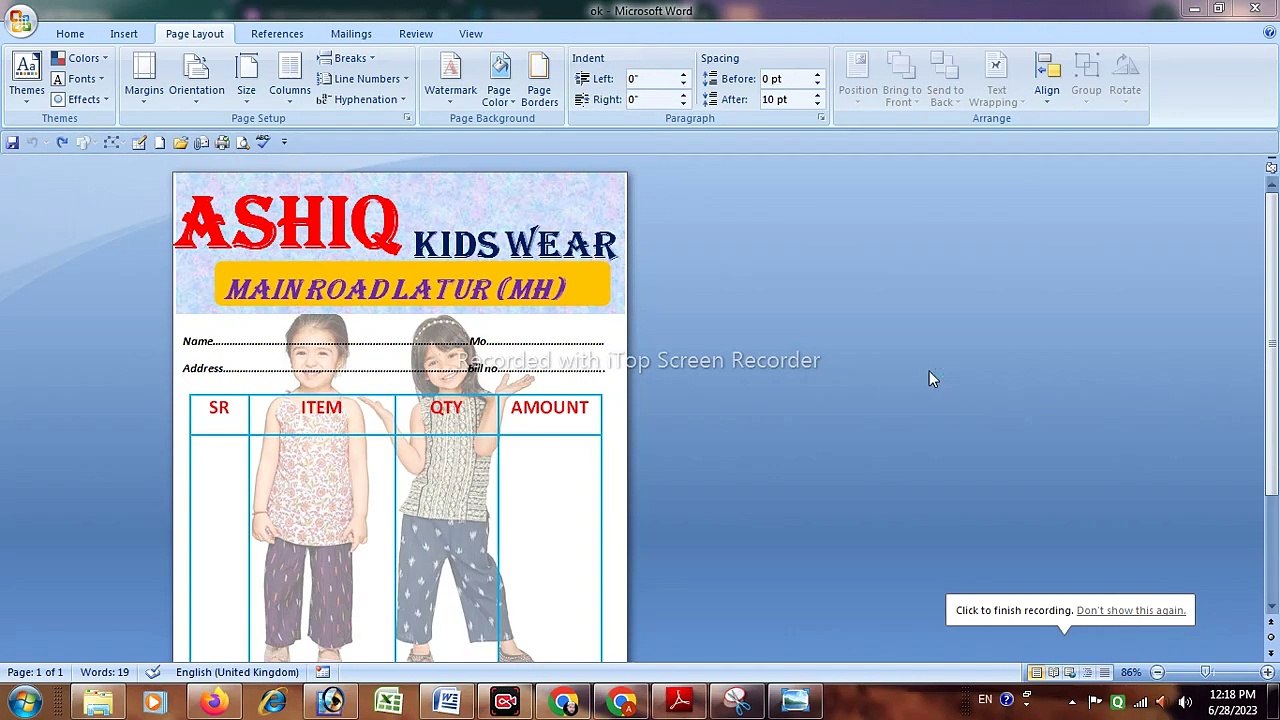Screen dimensions: 1280x720
Task: Click the proofing errors status bar icon
Action: coord(153,672)
